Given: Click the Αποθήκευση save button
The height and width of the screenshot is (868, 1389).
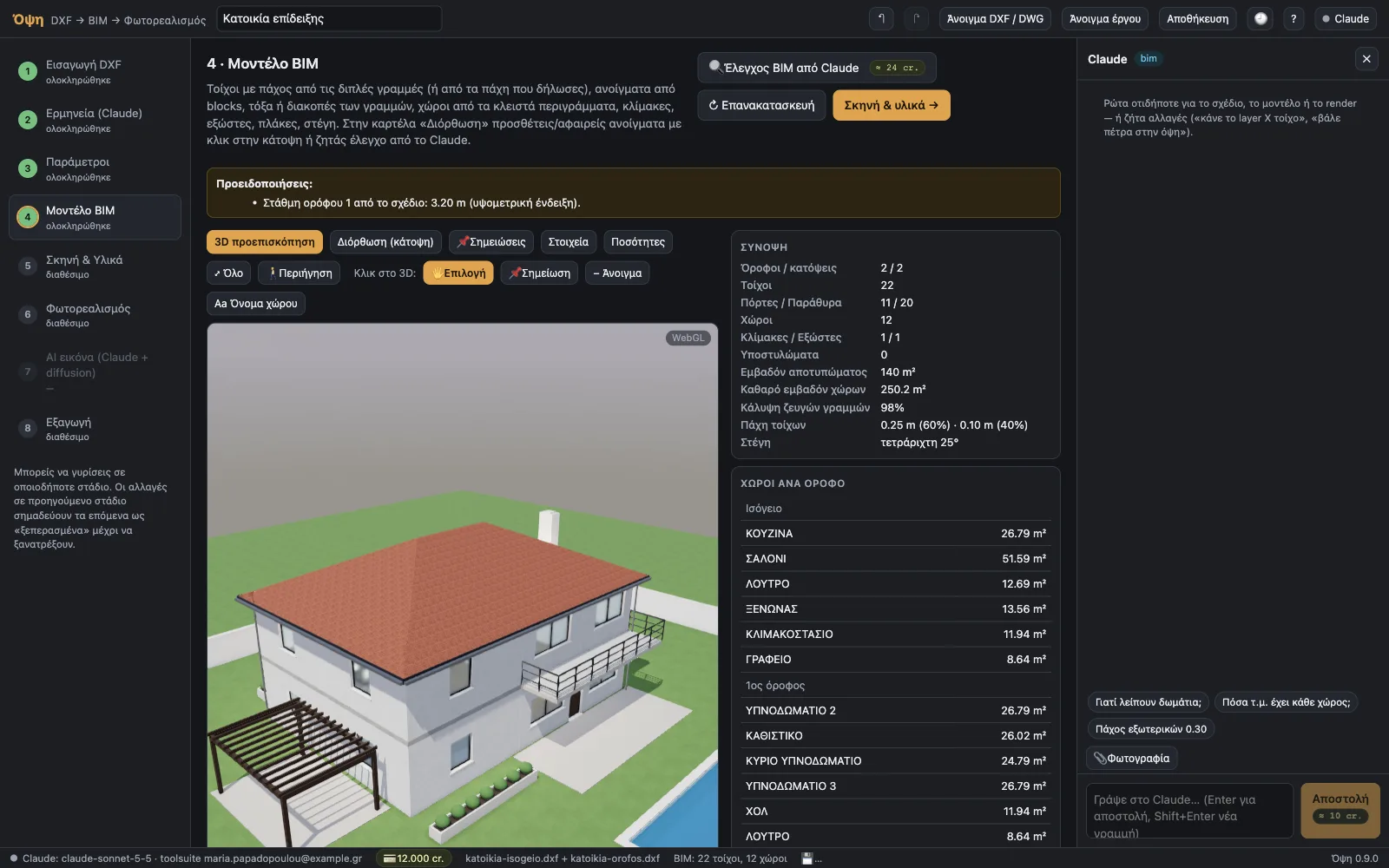Looking at the screenshot, I should pyautogui.click(x=1197, y=18).
